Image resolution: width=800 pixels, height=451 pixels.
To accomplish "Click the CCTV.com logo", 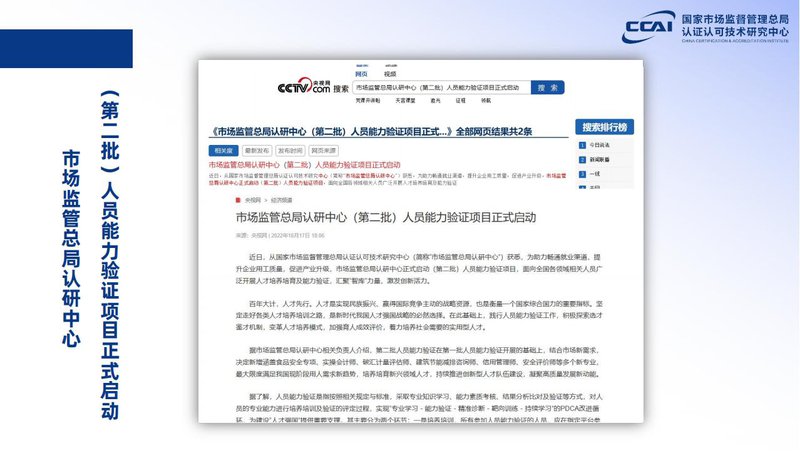I will 302,88.
